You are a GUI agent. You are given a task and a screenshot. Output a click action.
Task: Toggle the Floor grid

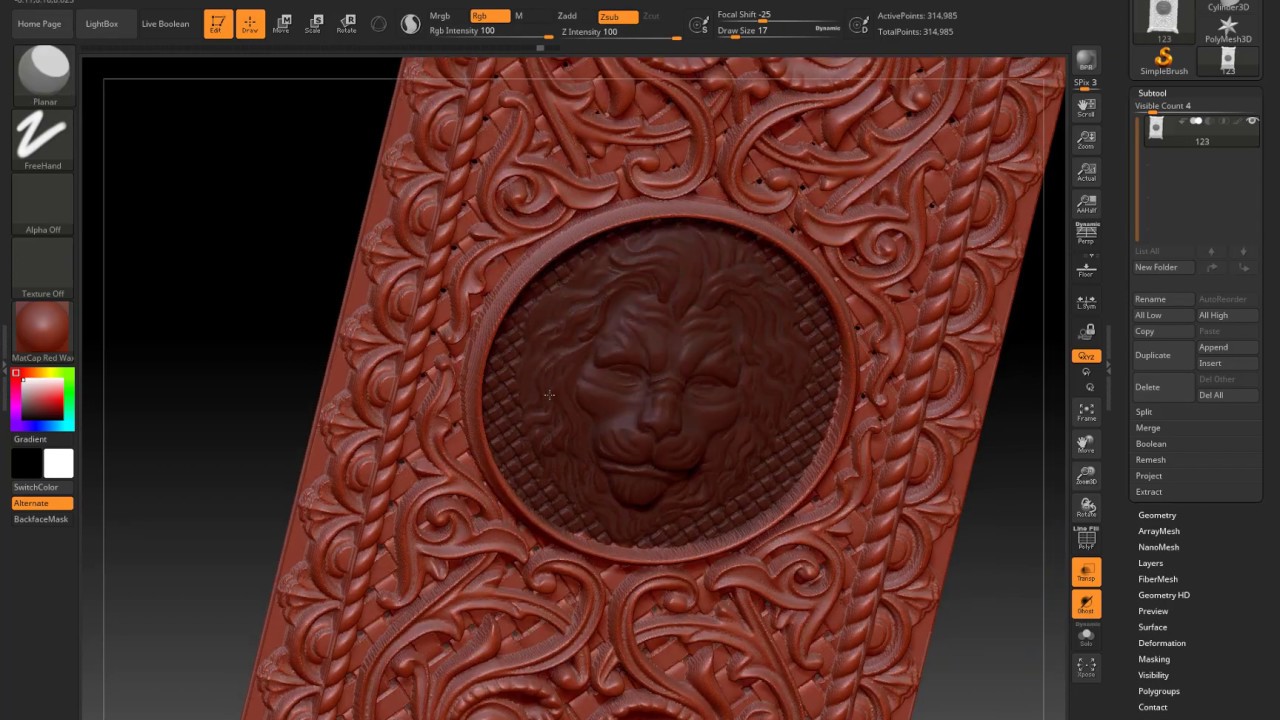coord(1086,267)
